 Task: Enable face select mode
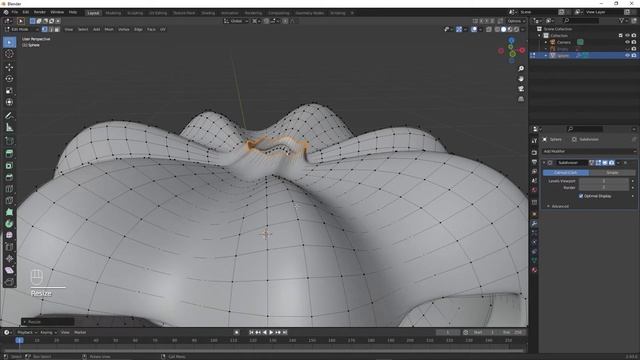pos(57,29)
